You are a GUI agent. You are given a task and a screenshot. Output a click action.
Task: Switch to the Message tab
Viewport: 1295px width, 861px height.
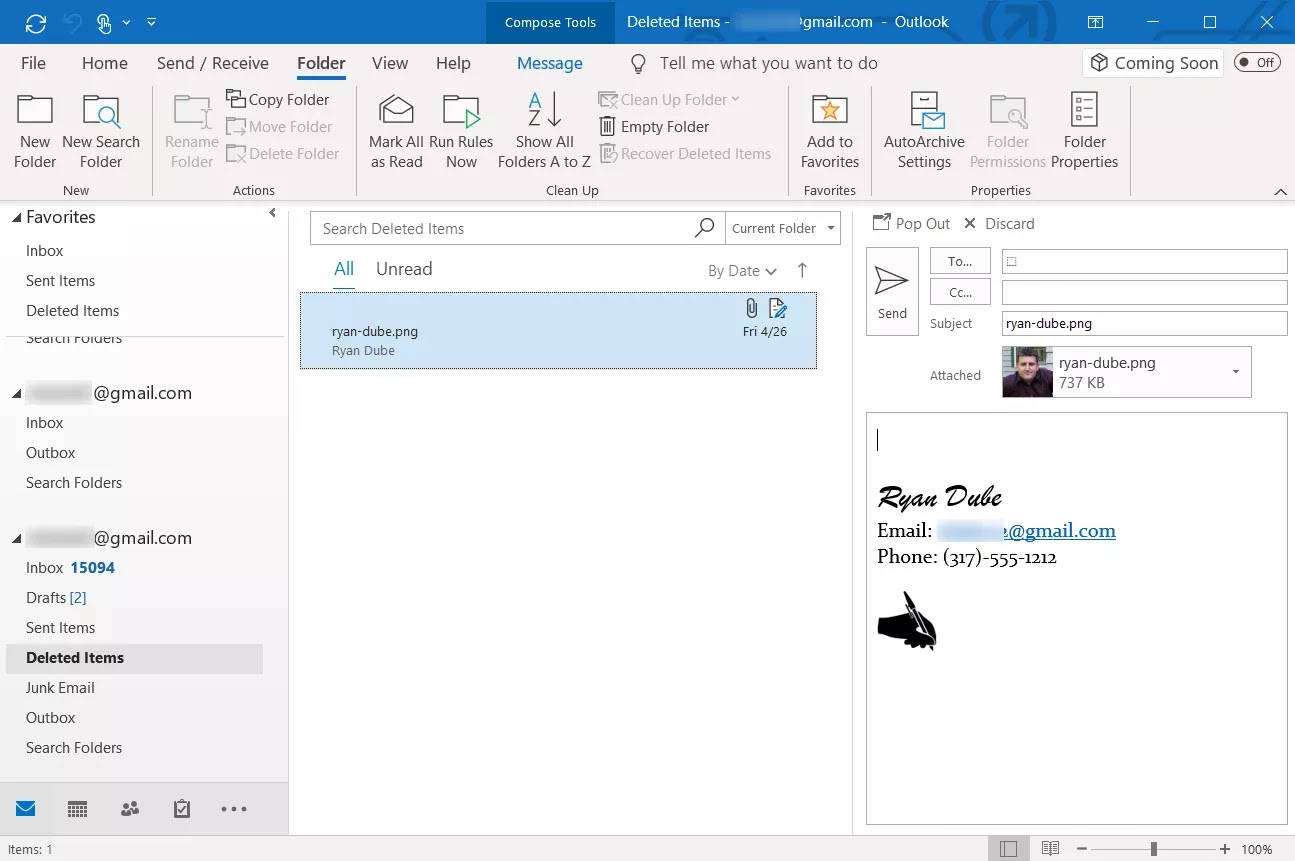tap(550, 63)
